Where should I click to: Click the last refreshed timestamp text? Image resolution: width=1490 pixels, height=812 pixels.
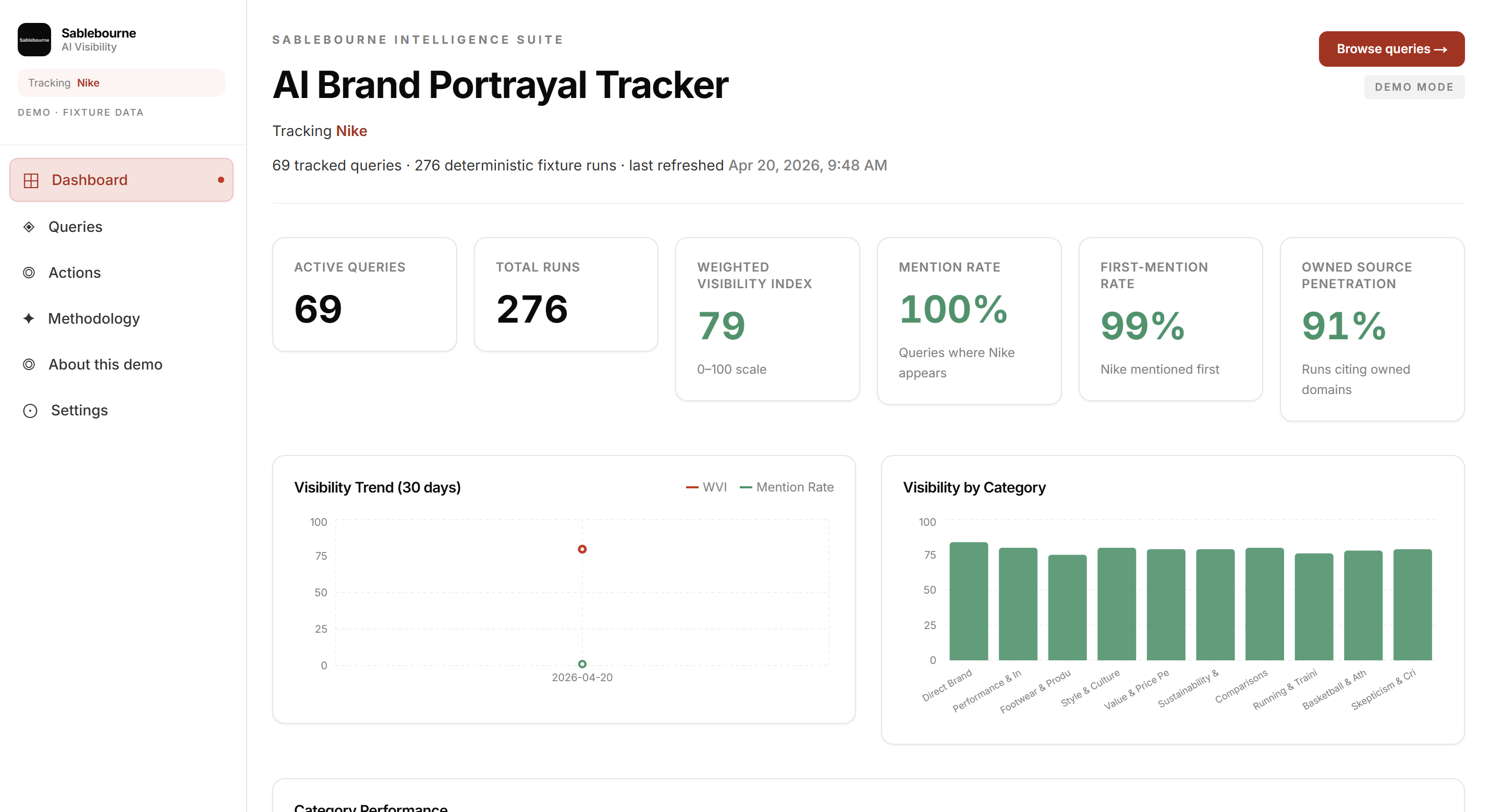[x=807, y=165]
